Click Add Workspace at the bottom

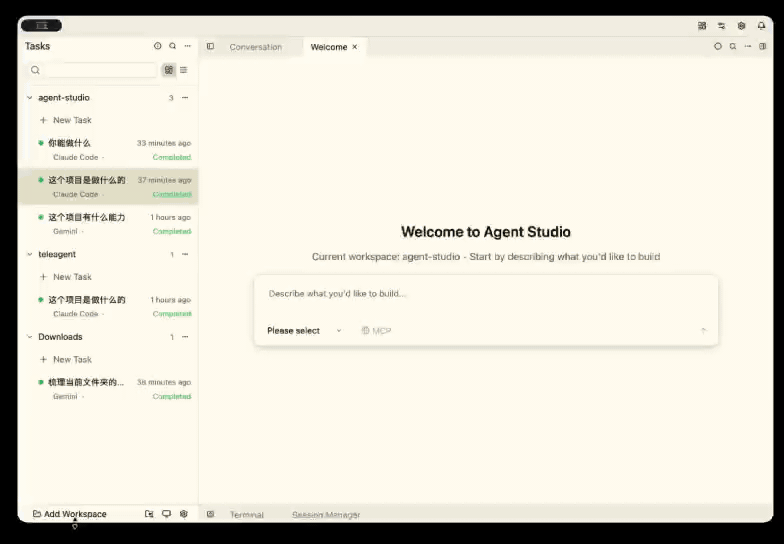(x=70, y=514)
